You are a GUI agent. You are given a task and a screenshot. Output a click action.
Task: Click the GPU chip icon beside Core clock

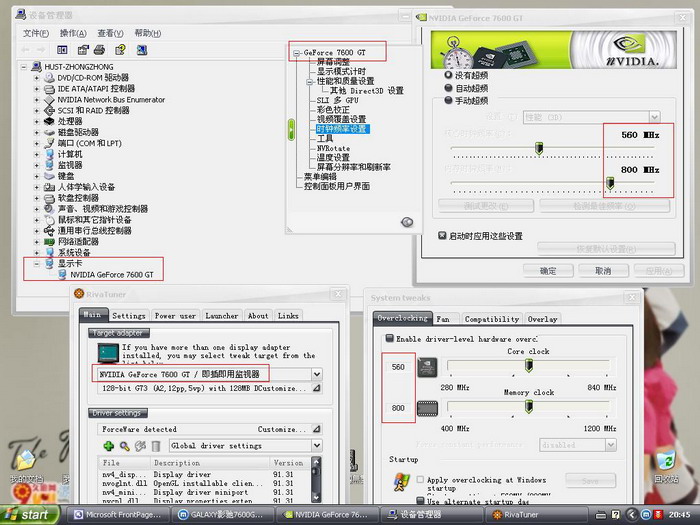pos(427,367)
